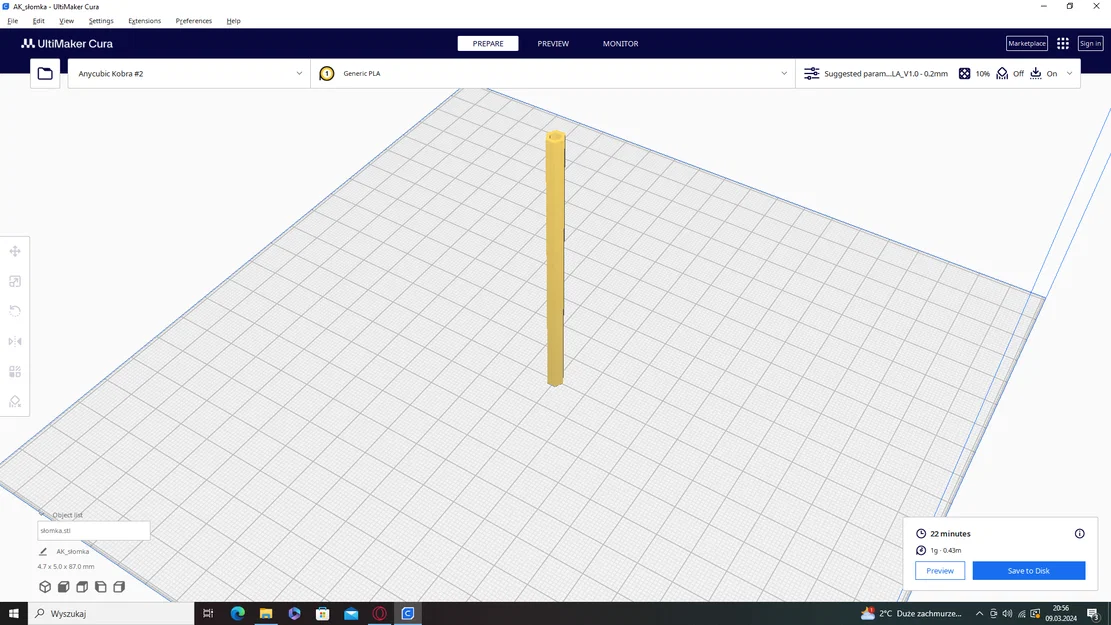The image size is (1111, 625).
Task: Click the material usage spool icon
Action: [921, 550]
